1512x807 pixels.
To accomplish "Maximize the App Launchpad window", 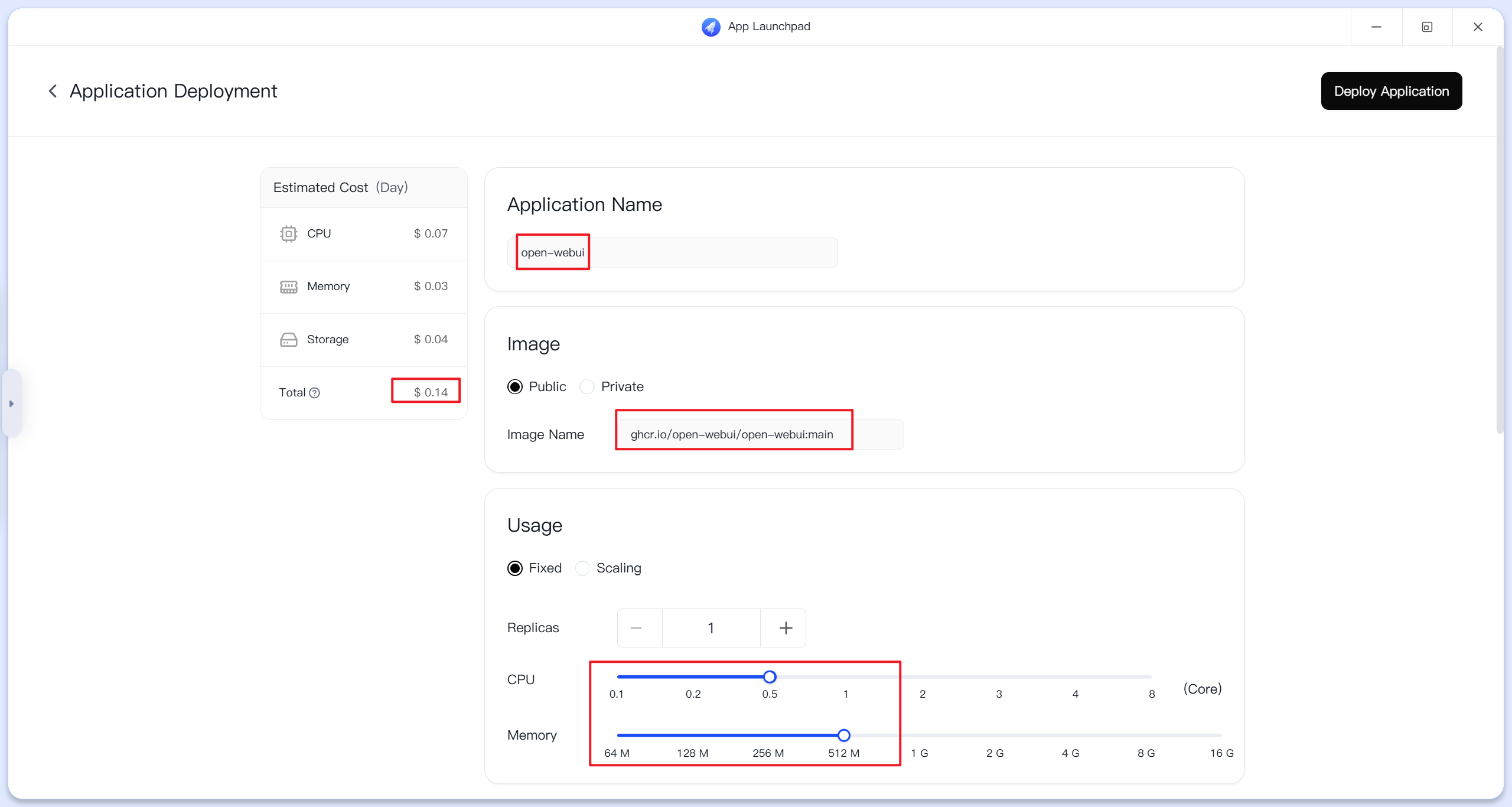I will point(1427,27).
